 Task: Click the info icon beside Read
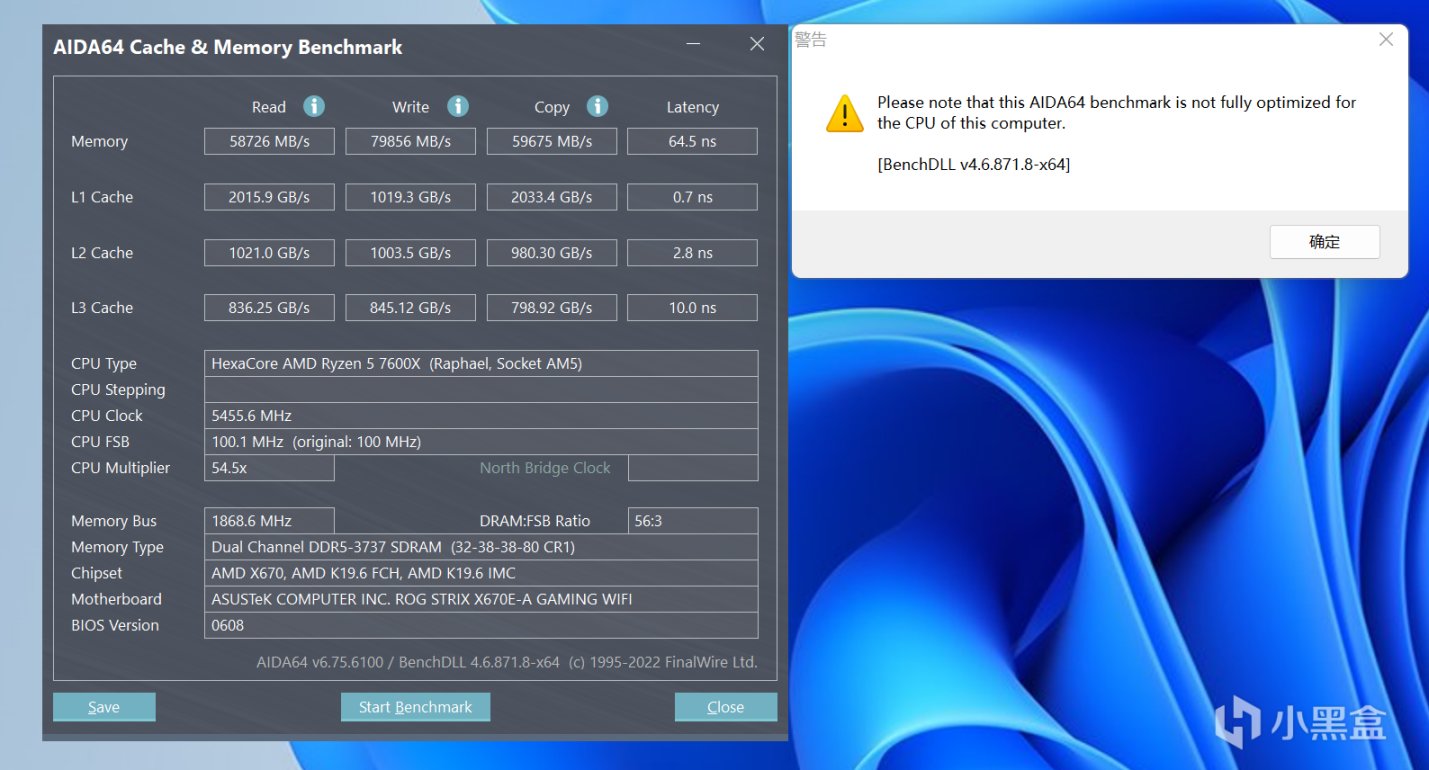(x=314, y=106)
